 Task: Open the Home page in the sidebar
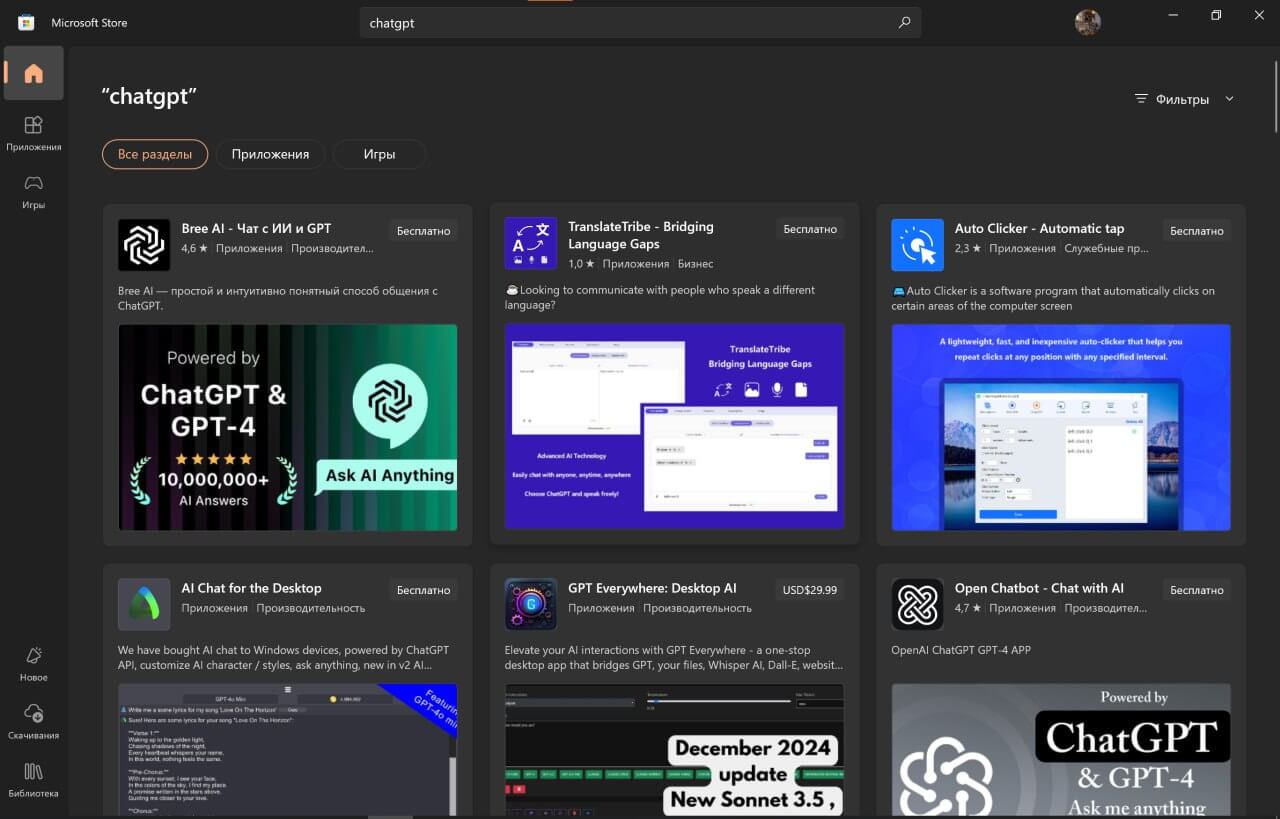(x=34, y=73)
